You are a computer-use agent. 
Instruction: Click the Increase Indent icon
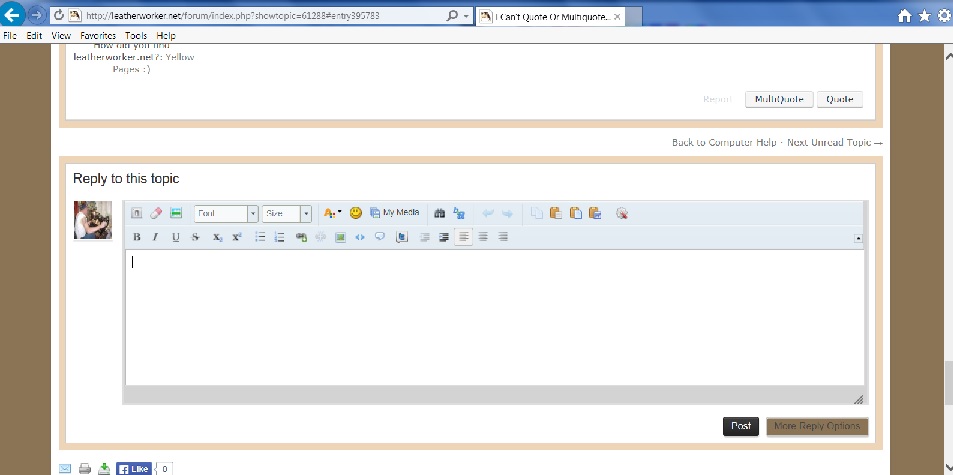tap(444, 237)
